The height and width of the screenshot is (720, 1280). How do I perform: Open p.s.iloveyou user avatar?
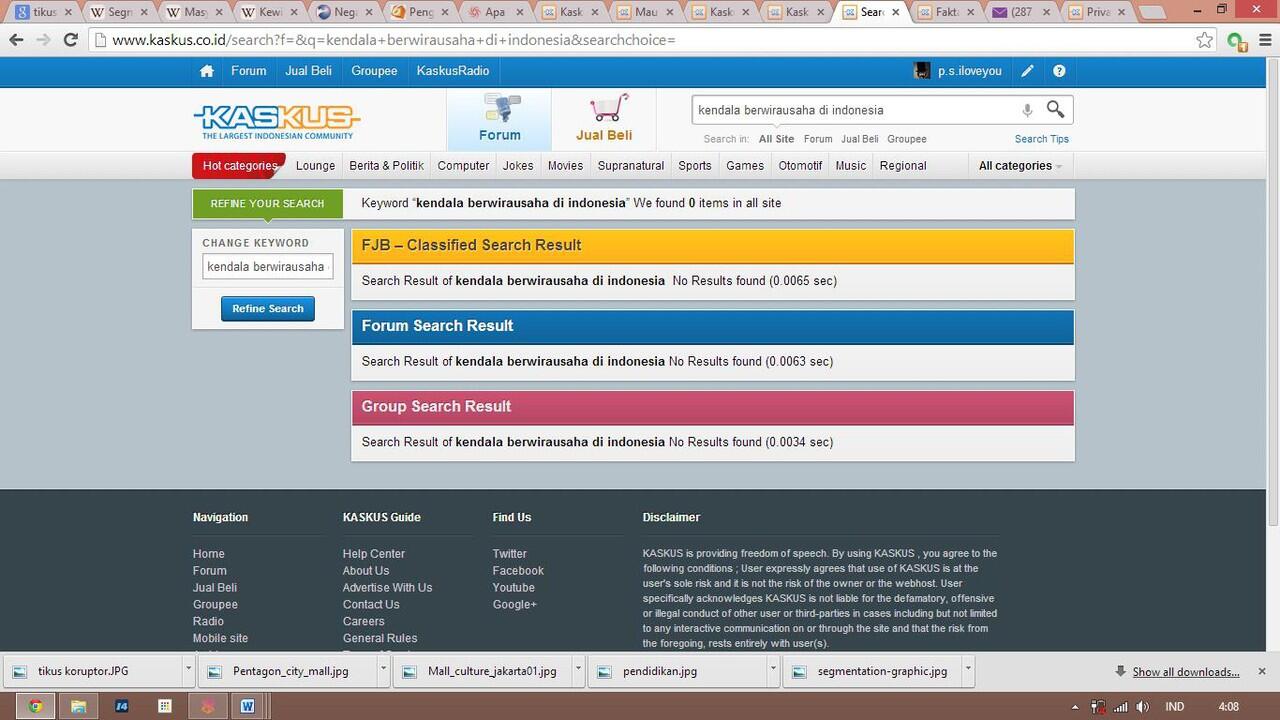(922, 71)
